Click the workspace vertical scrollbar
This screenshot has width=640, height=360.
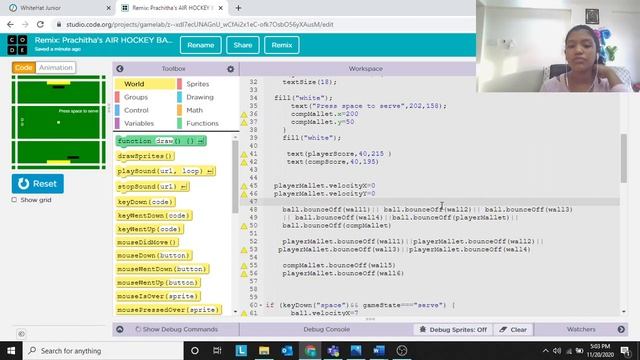coord(623,158)
